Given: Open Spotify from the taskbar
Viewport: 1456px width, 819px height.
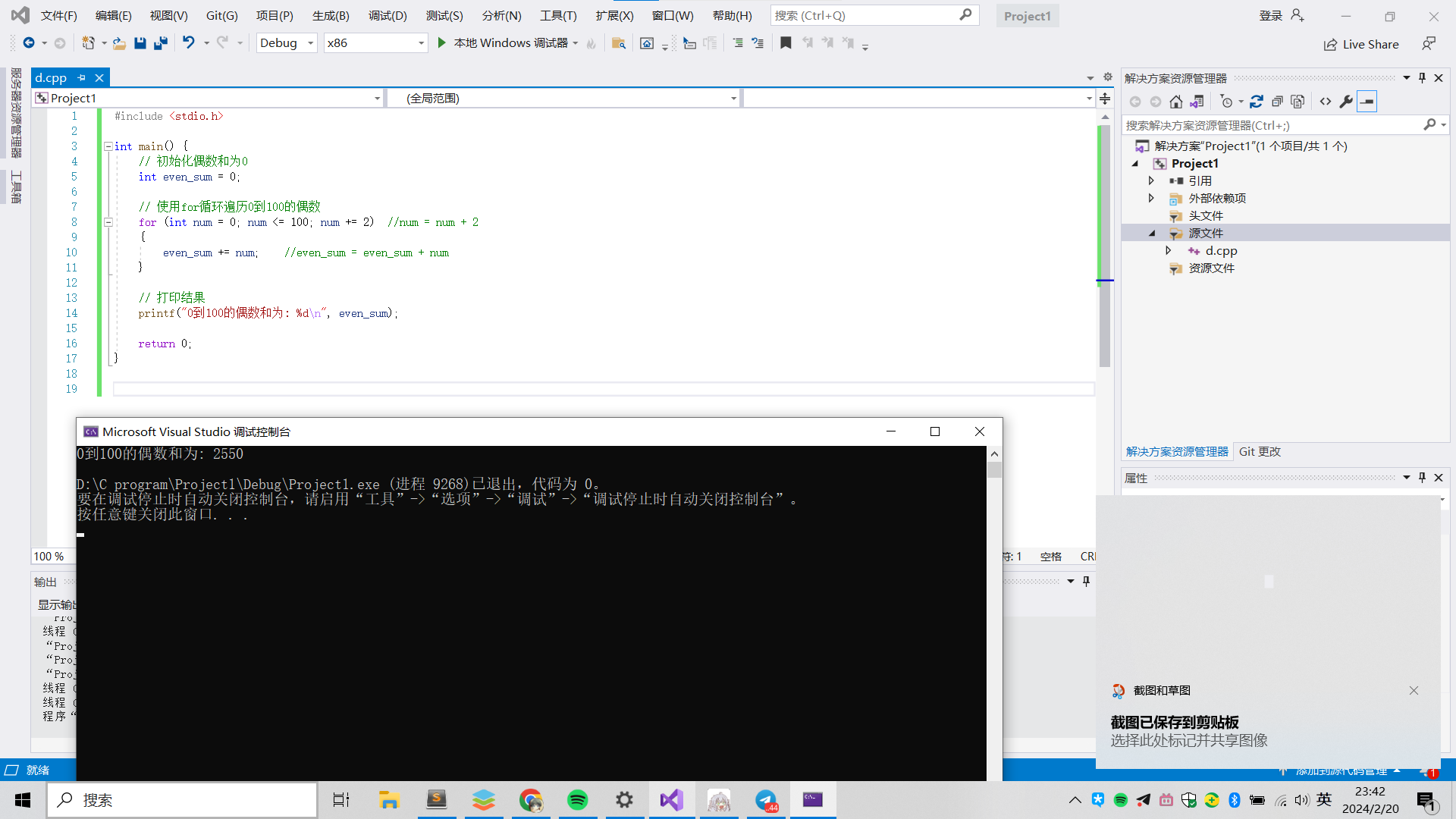Looking at the screenshot, I should pyautogui.click(x=578, y=800).
